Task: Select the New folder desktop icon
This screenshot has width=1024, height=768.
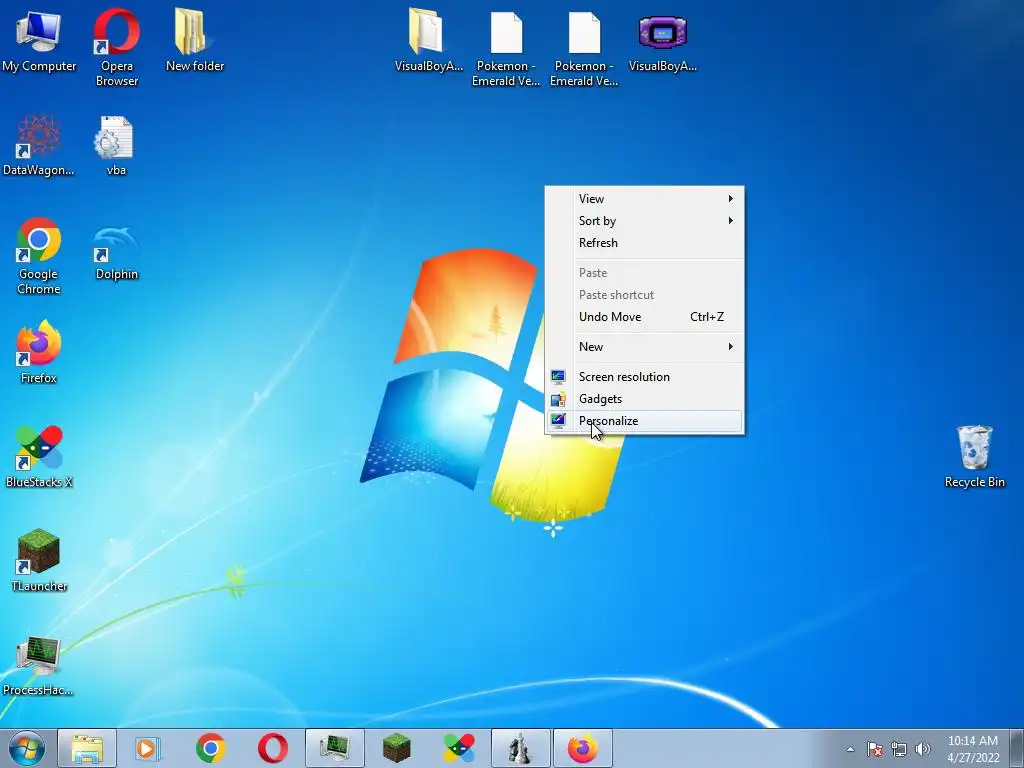Action: (x=195, y=40)
